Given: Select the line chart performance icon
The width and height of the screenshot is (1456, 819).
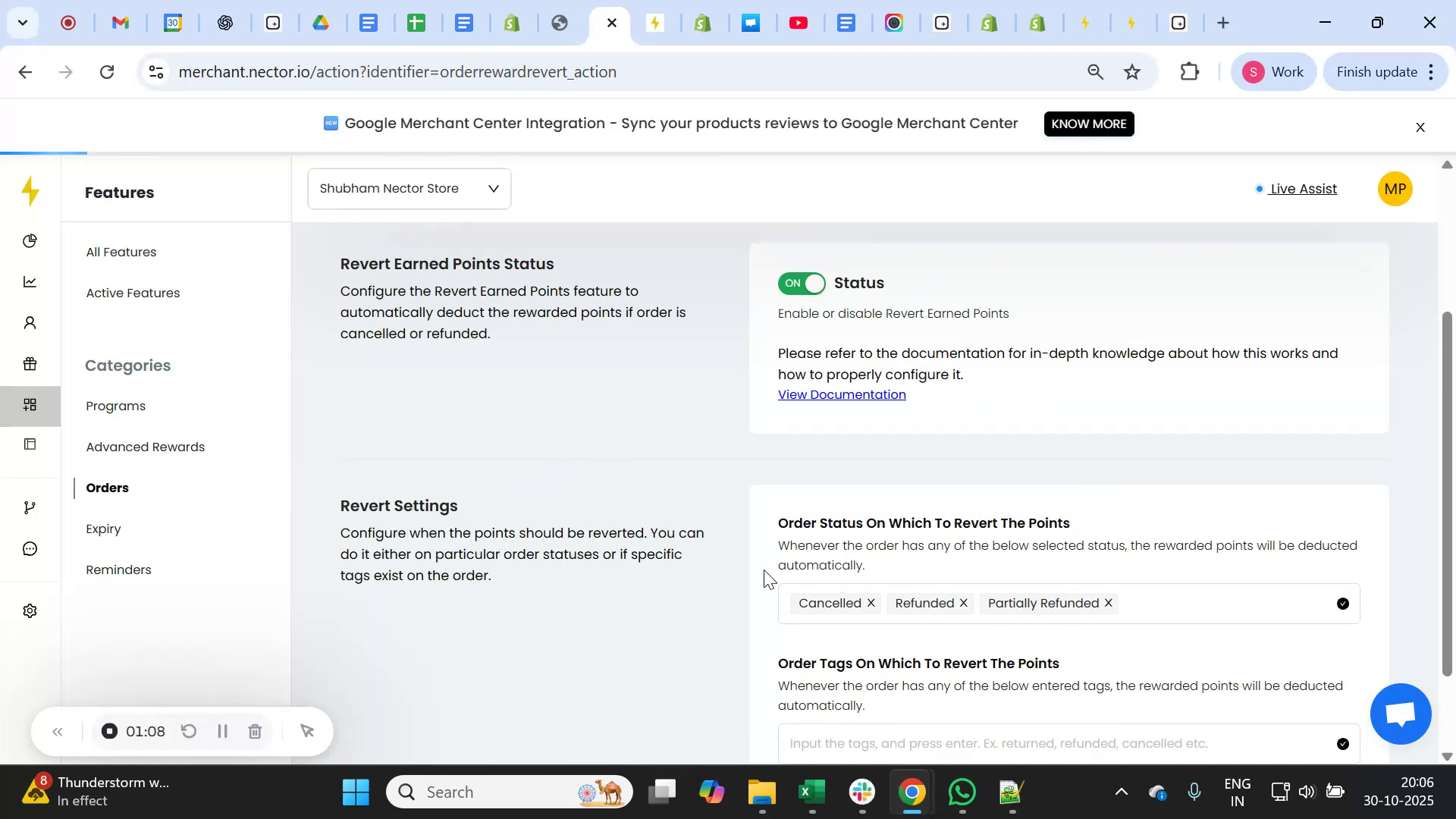Looking at the screenshot, I should pos(30,281).
